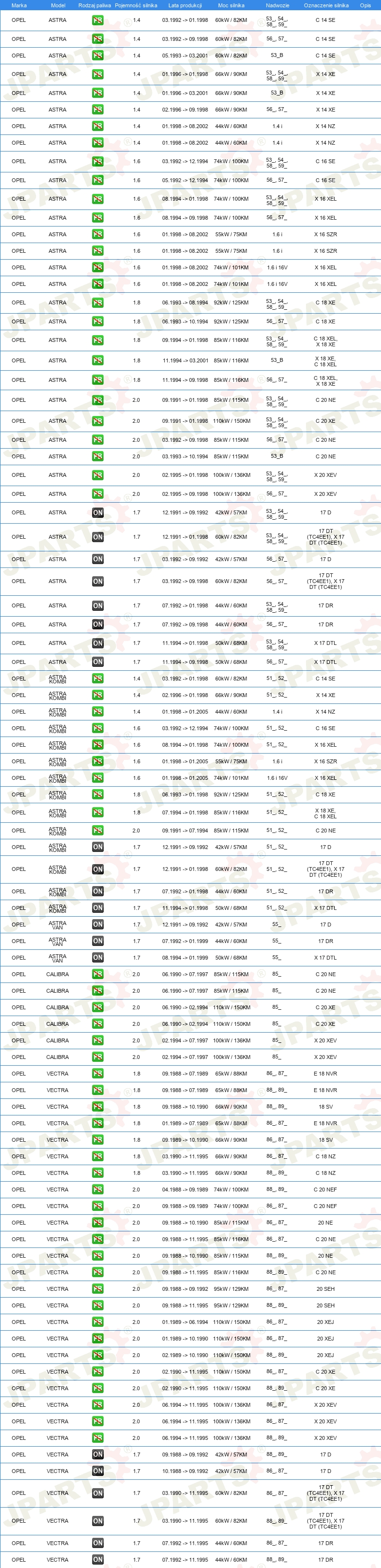Image resolution: width=381 pixels, height=1568 pixels.
Task: Click the Moc silnika column header
Action: pos(231,5)
